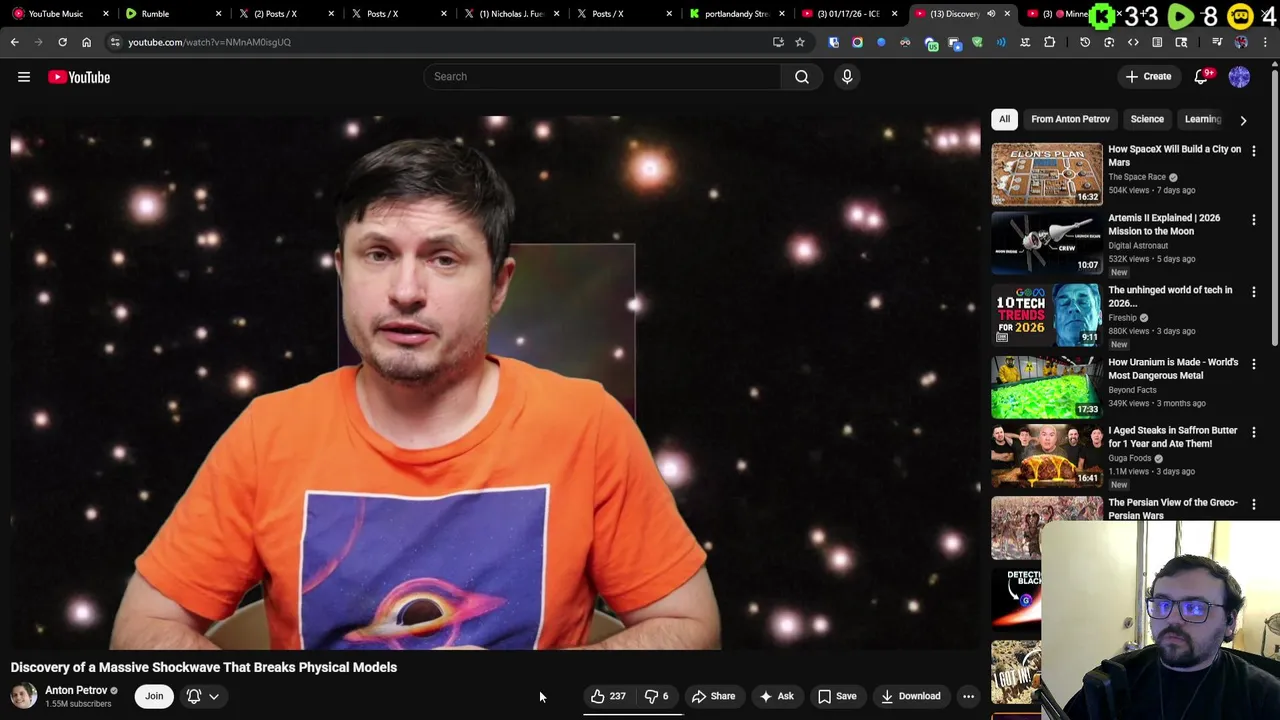Open options for I Aged Steaks video
Screen dimensions: 1280x720
tap(1253, 432)
